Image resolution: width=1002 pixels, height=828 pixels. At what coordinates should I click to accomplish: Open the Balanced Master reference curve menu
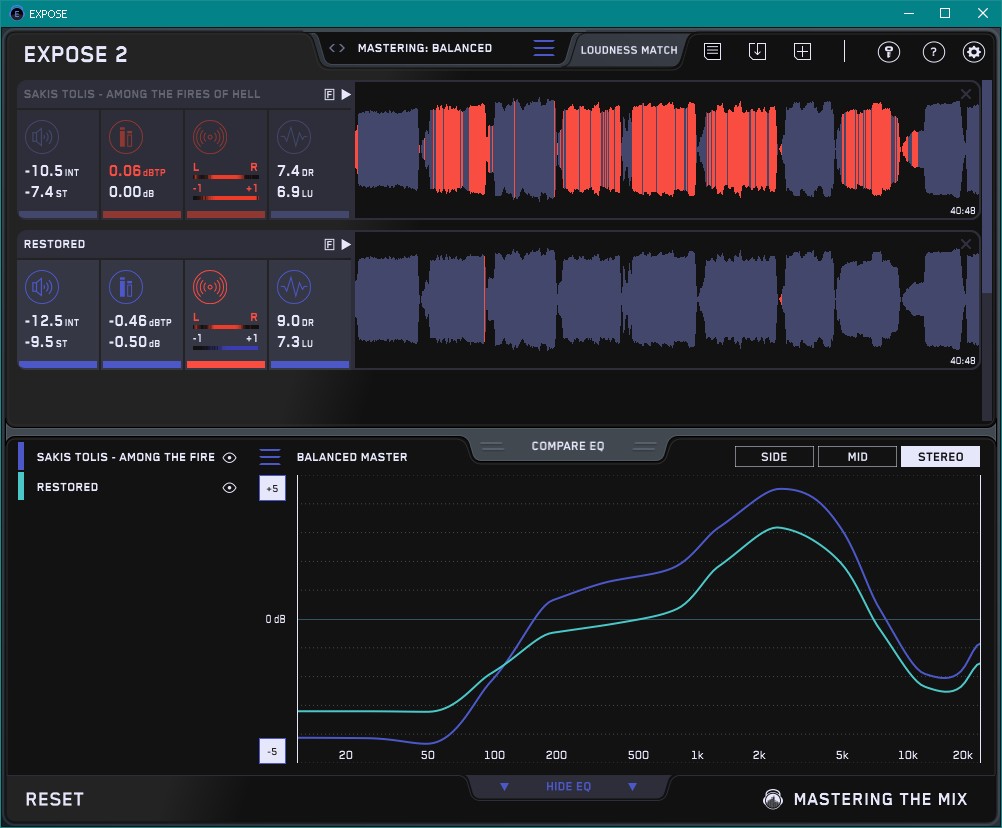(x=270, y=457)
